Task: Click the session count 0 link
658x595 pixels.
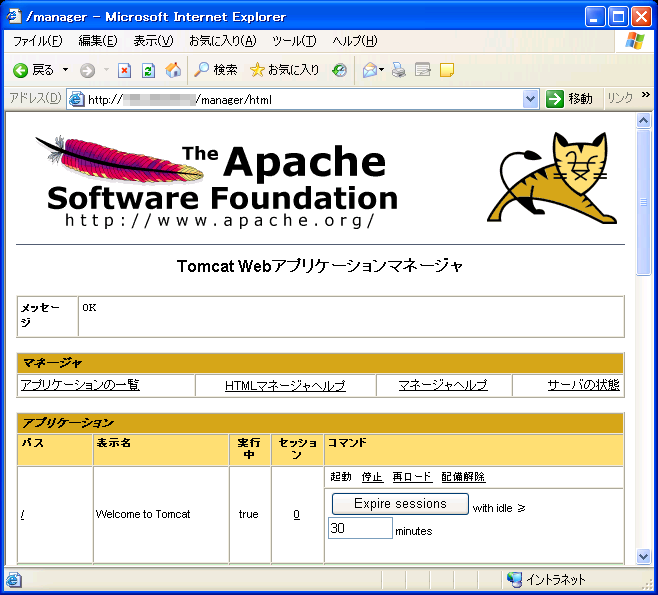Action: tap(297, 514)
